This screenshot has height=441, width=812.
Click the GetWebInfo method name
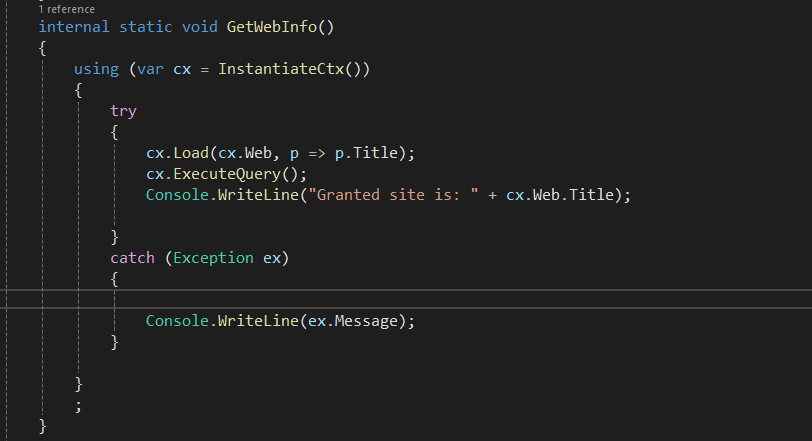[272, 27]
